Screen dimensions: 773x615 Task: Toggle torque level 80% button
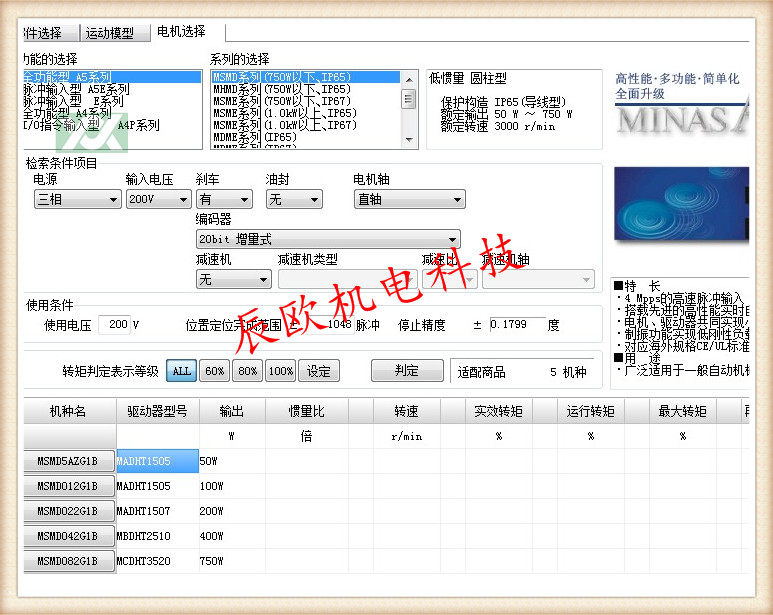[x=247, y=371]
